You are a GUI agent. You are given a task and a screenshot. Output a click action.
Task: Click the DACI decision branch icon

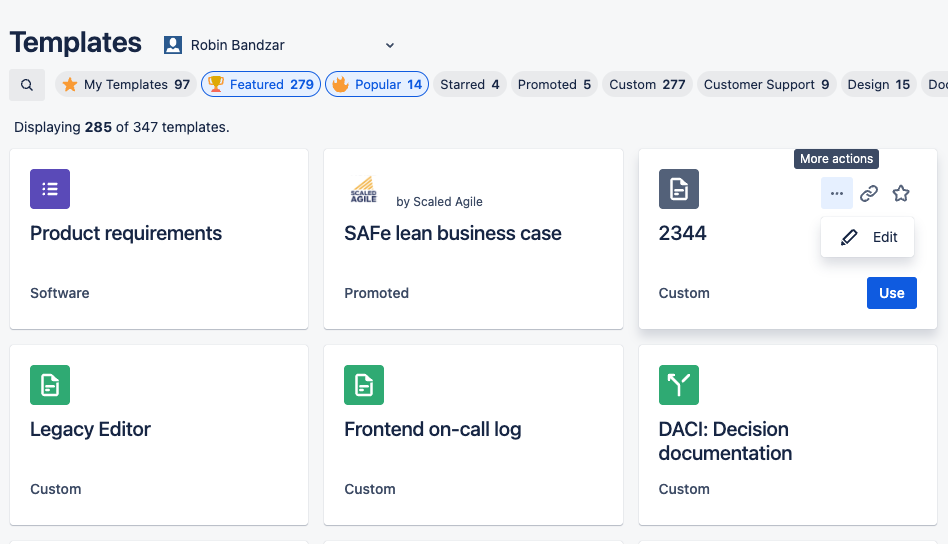coord(679,385)
